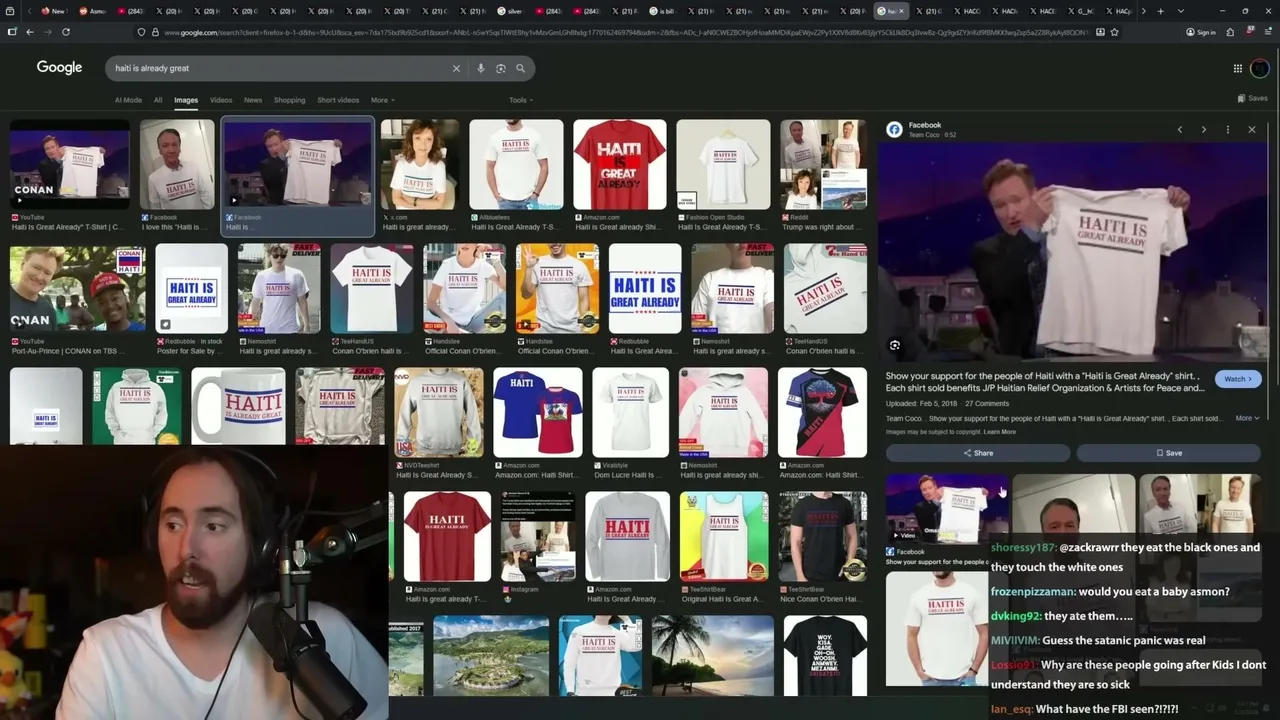
Task: Open 'Trump was right about' Reddit title
Action: (823, 227)
